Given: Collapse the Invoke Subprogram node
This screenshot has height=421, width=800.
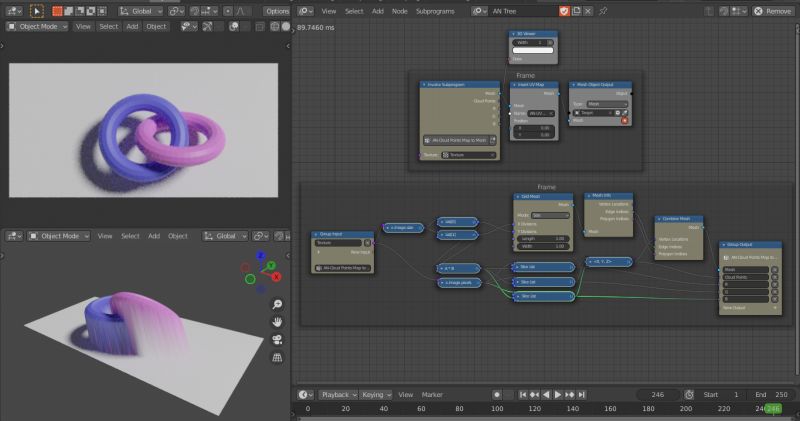Looking at the screenshot, I should 424,85.
